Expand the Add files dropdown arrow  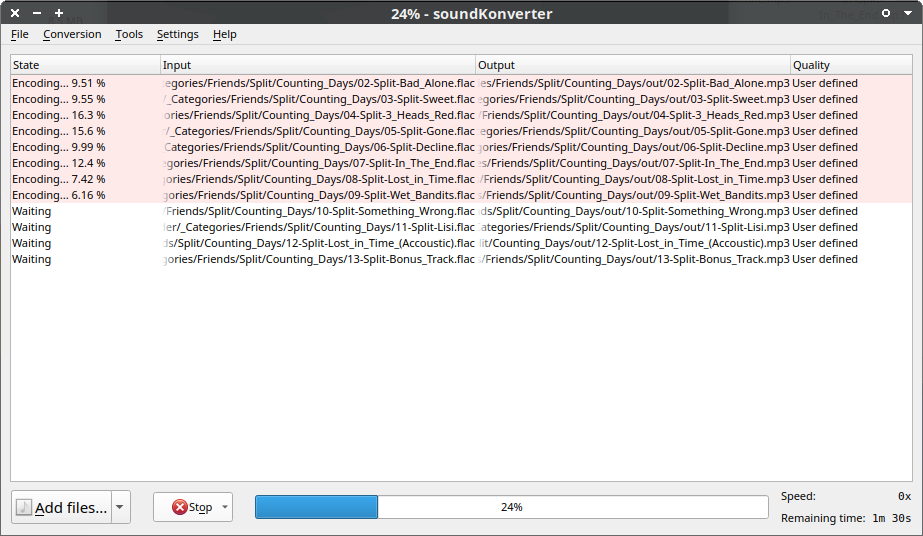[121, 507]
